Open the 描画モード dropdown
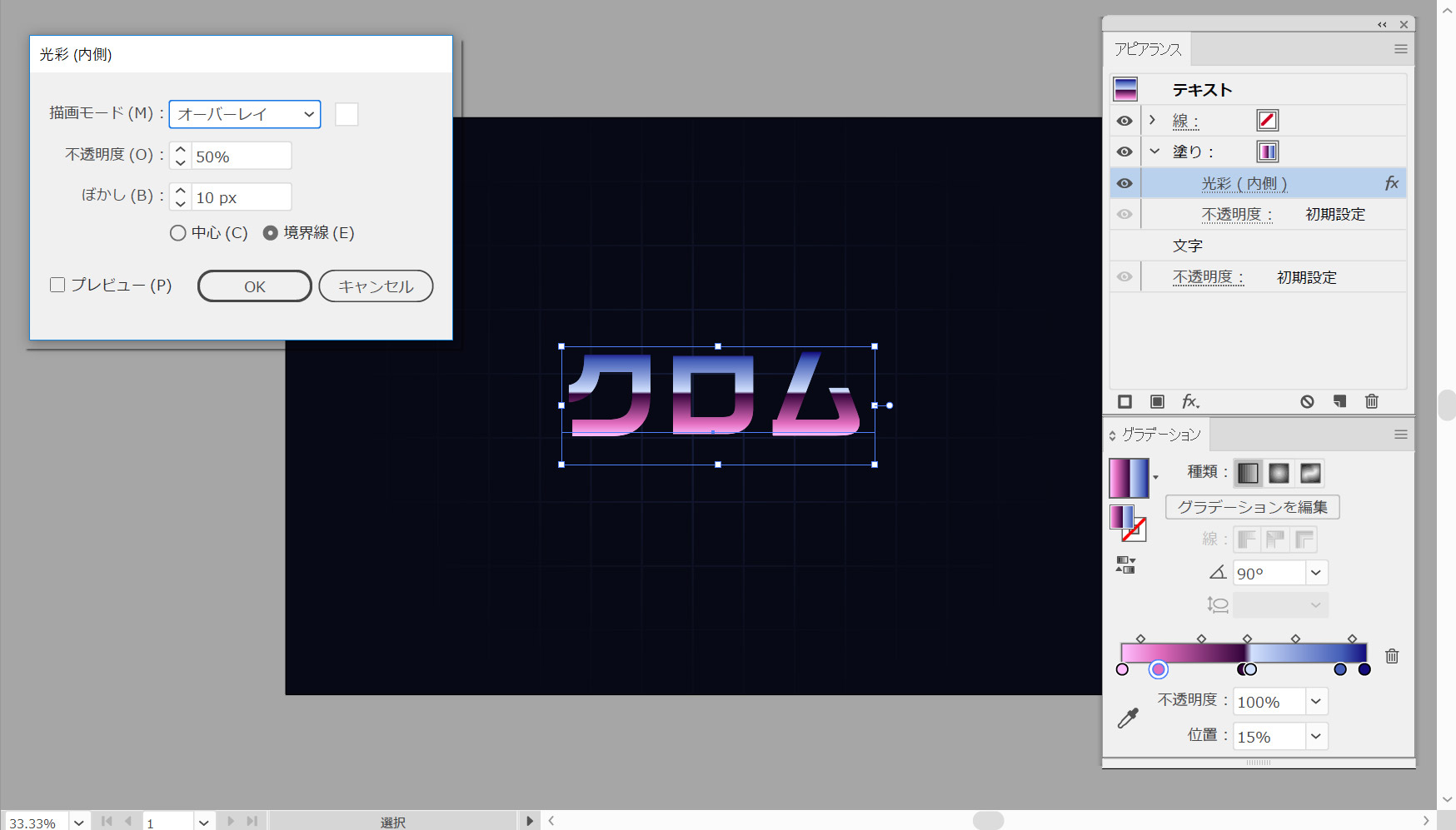 point(245,114)
